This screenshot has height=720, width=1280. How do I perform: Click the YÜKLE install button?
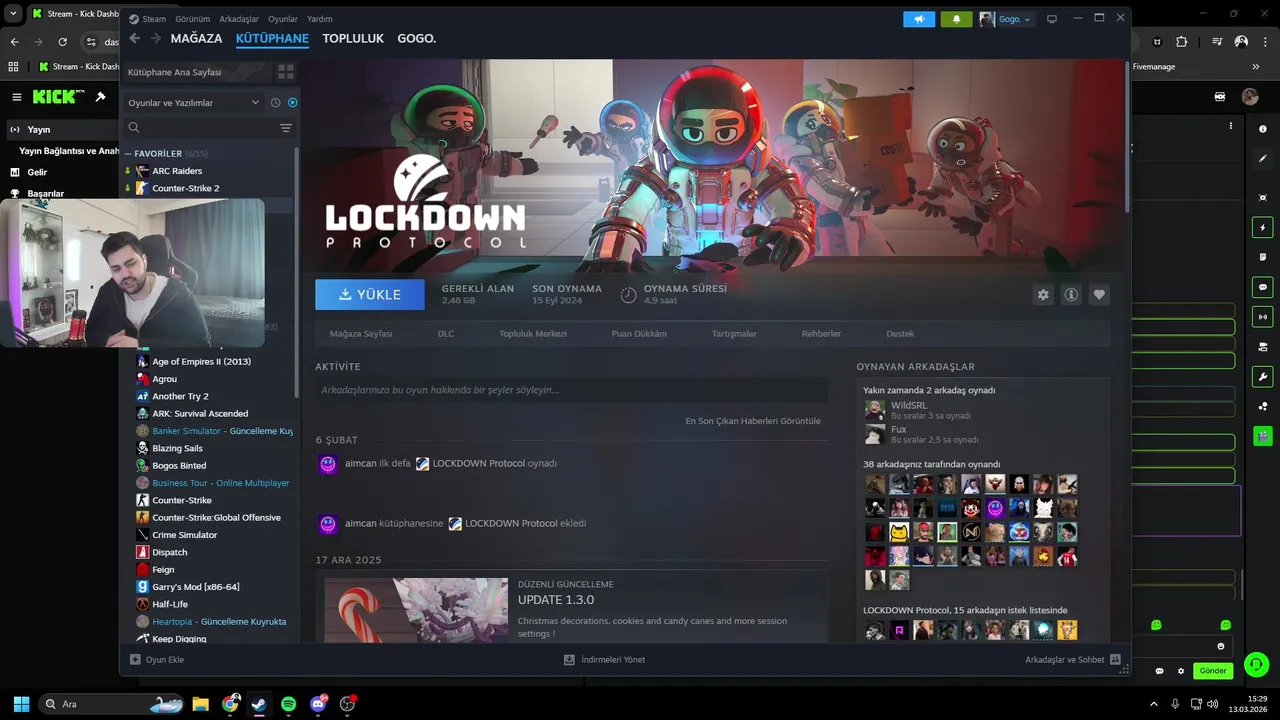pos(370,295)
